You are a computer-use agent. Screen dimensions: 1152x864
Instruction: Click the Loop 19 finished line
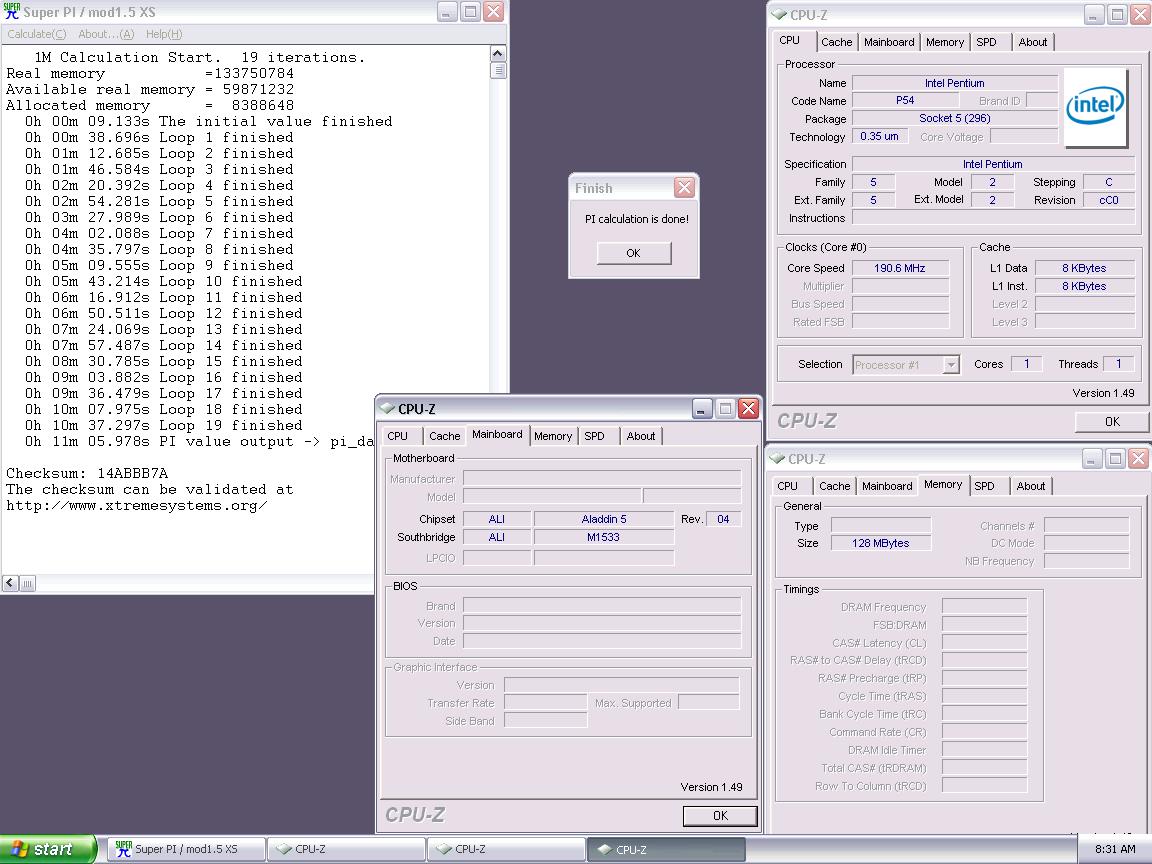[163, 425]
